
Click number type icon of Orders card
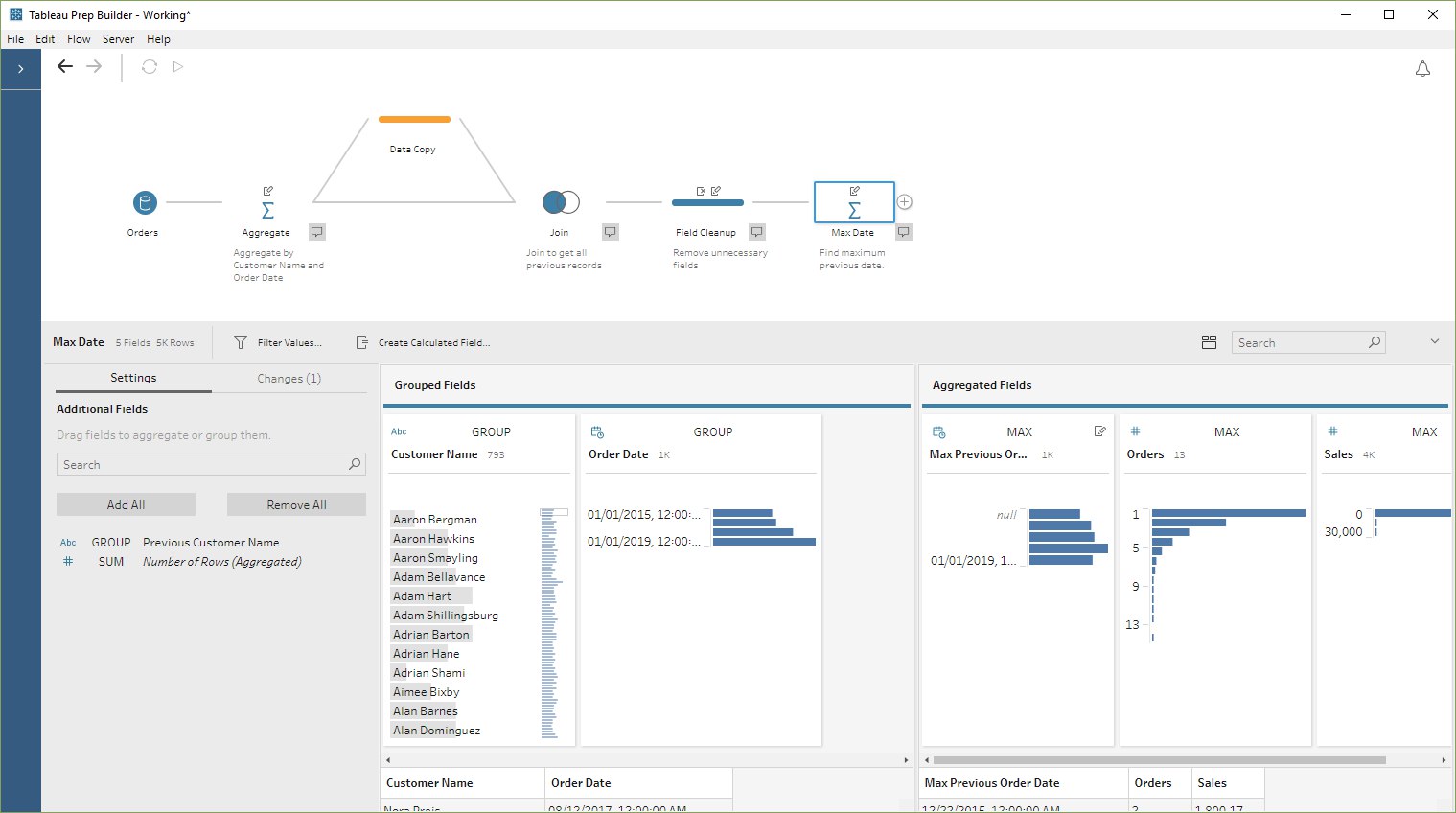click(x=1135, y=431)
